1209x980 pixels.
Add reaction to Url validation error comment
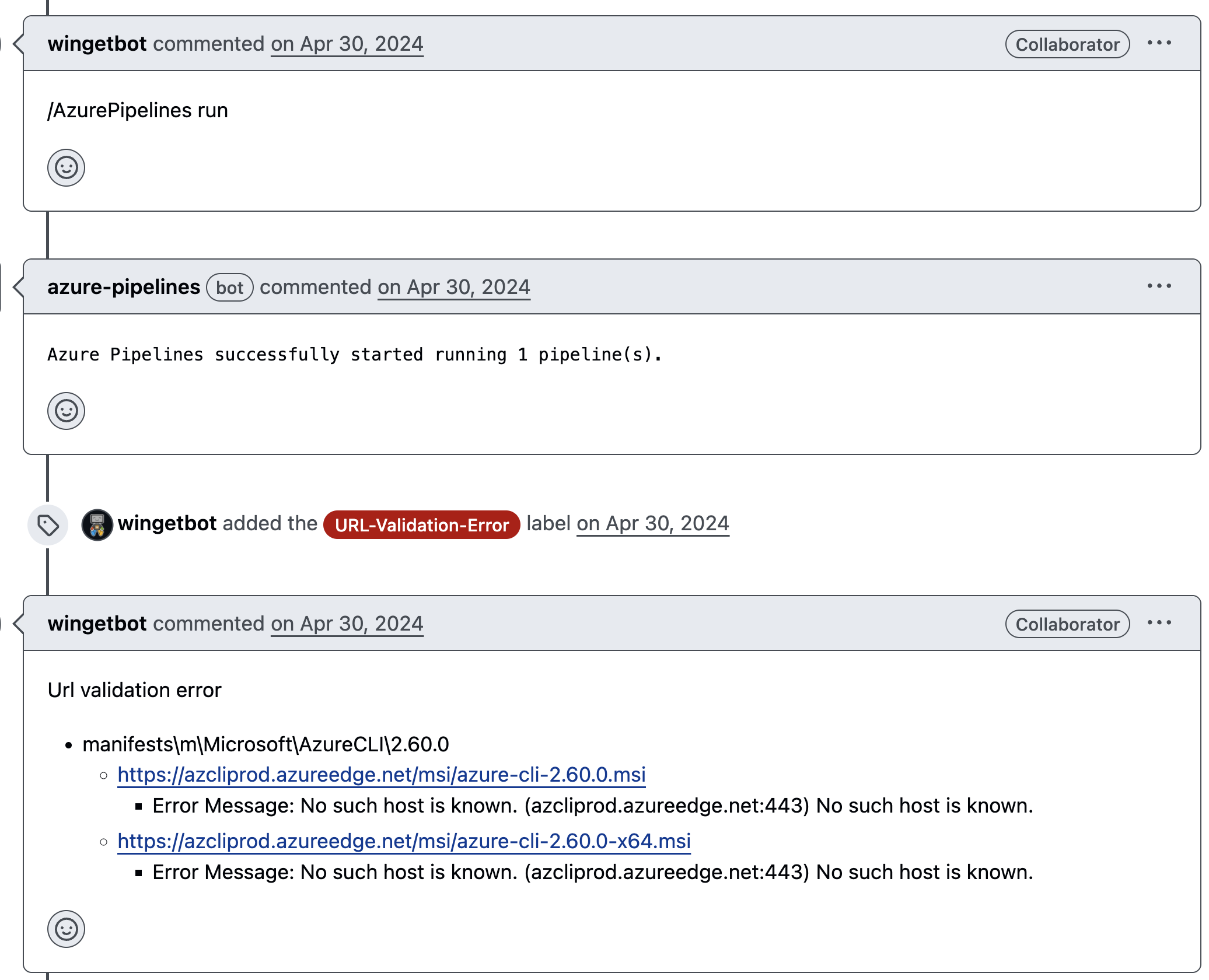coord(66,929)
